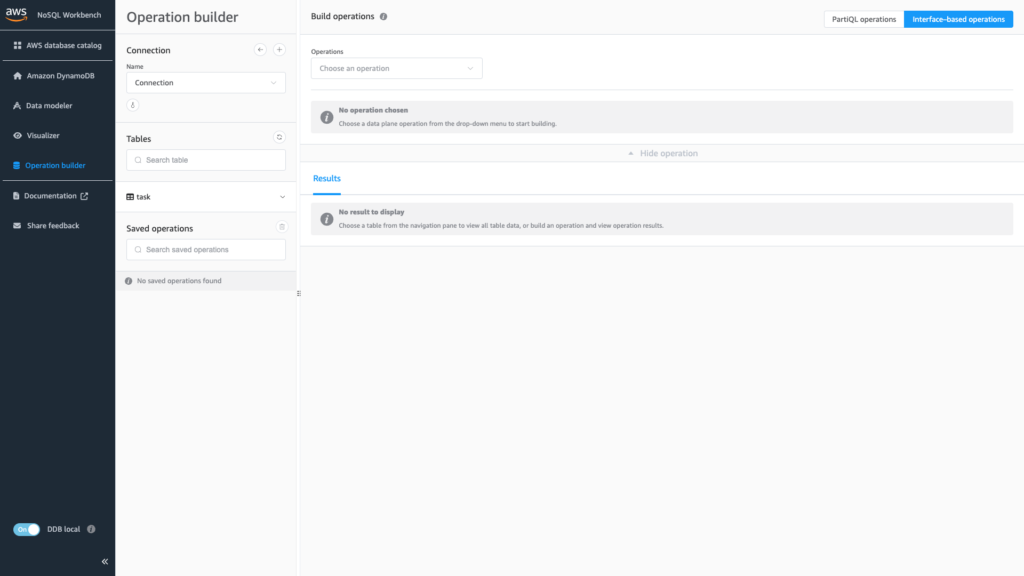This screenshot has width=1024, height=576.
Task: Click Interface-based operations button
Action: pos(957,18)
